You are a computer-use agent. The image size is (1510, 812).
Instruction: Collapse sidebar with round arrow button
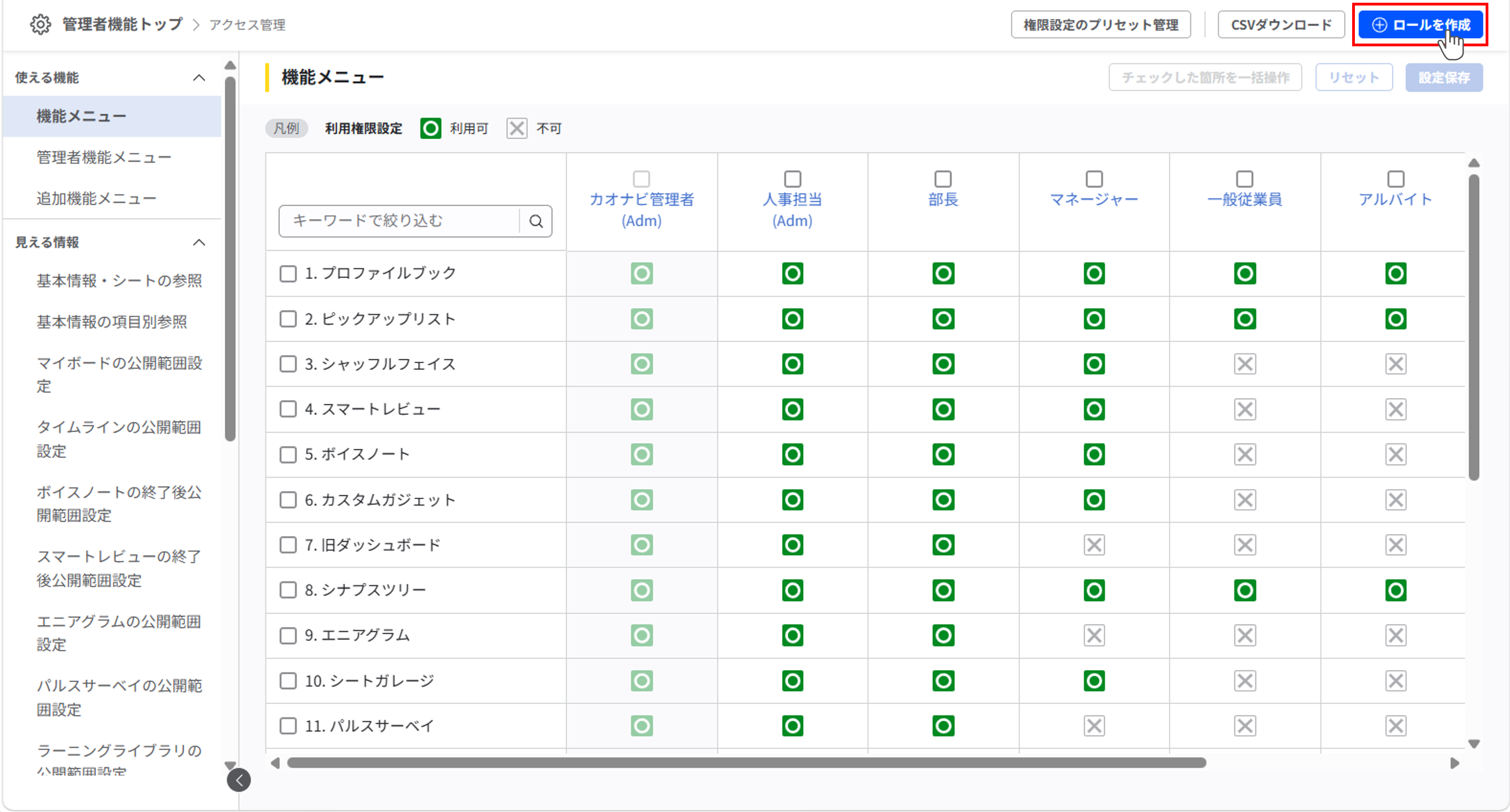click(239, 780)
